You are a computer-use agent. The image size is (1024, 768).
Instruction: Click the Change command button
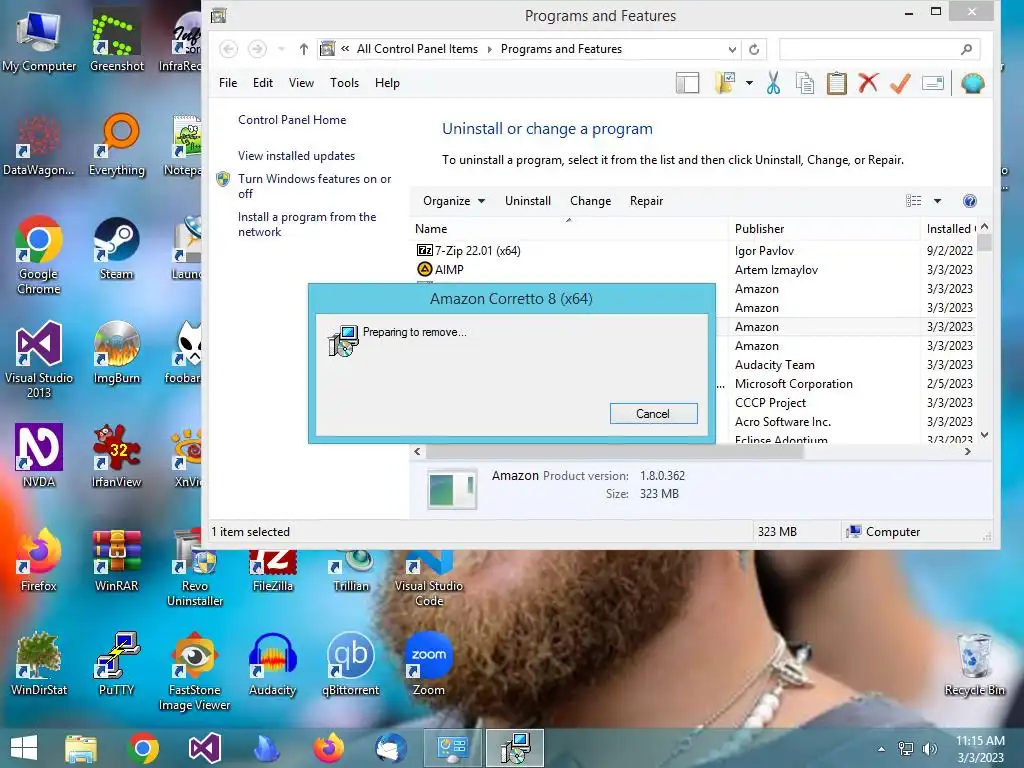click(x=590, y=201)
